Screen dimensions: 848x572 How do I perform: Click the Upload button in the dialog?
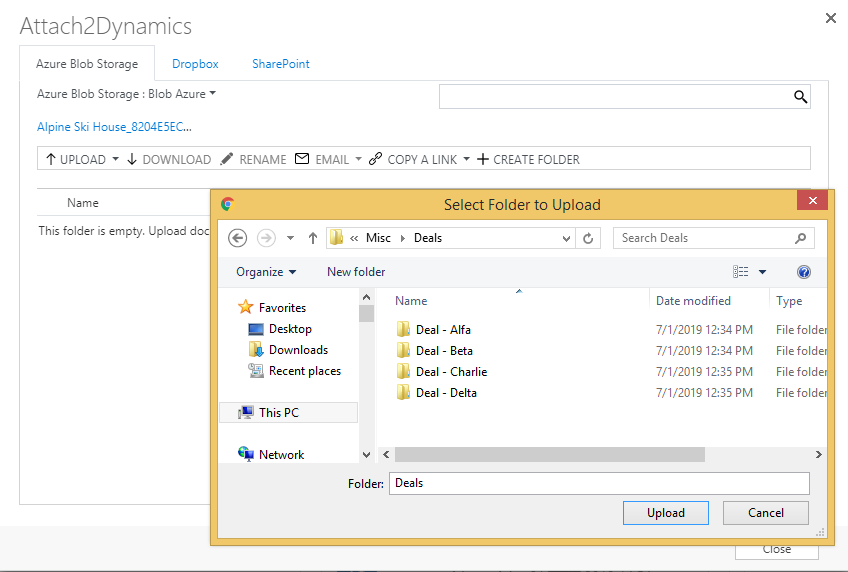(666, 513)
